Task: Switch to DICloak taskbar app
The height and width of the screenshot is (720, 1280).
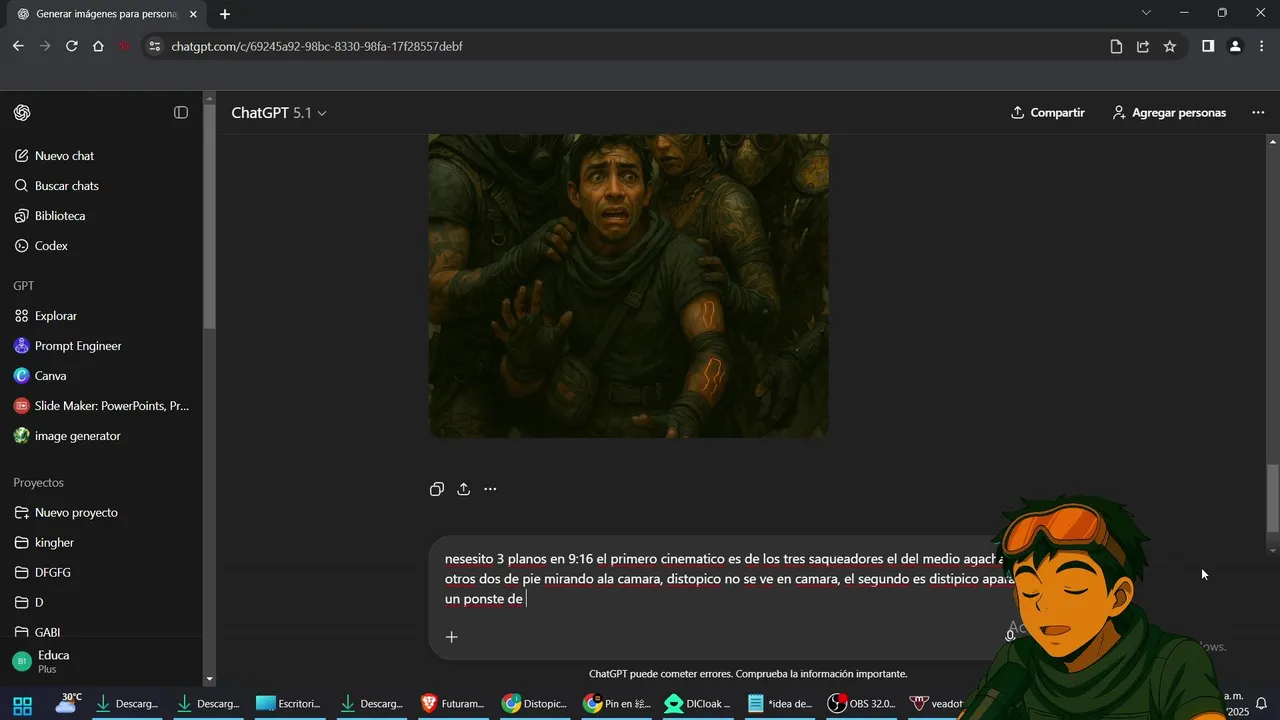Action: [699, 704]
